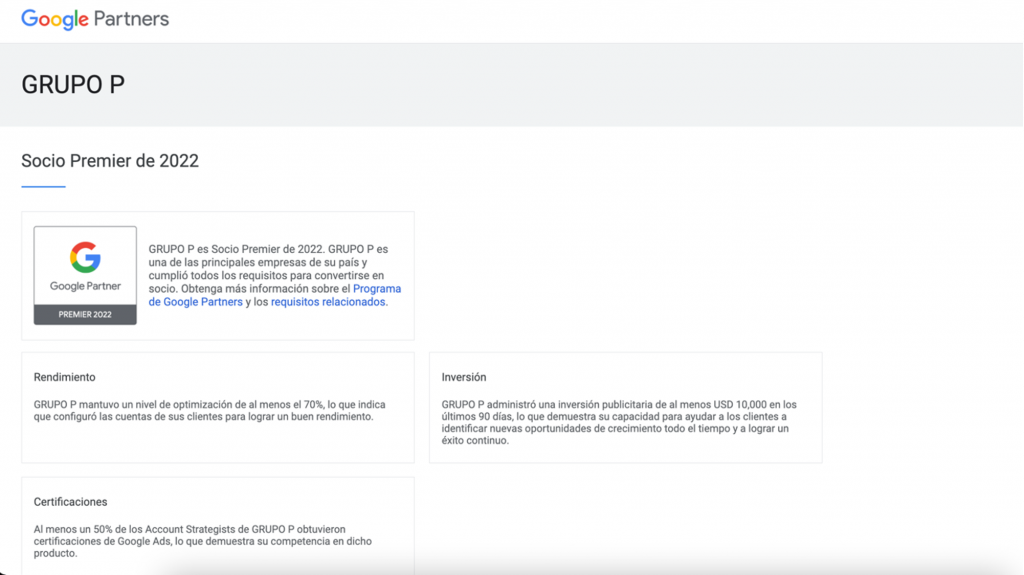Screen dimensions: 1024x575
Task: Open the Programa de Google Partners link
Action: [x=275, y=295]
